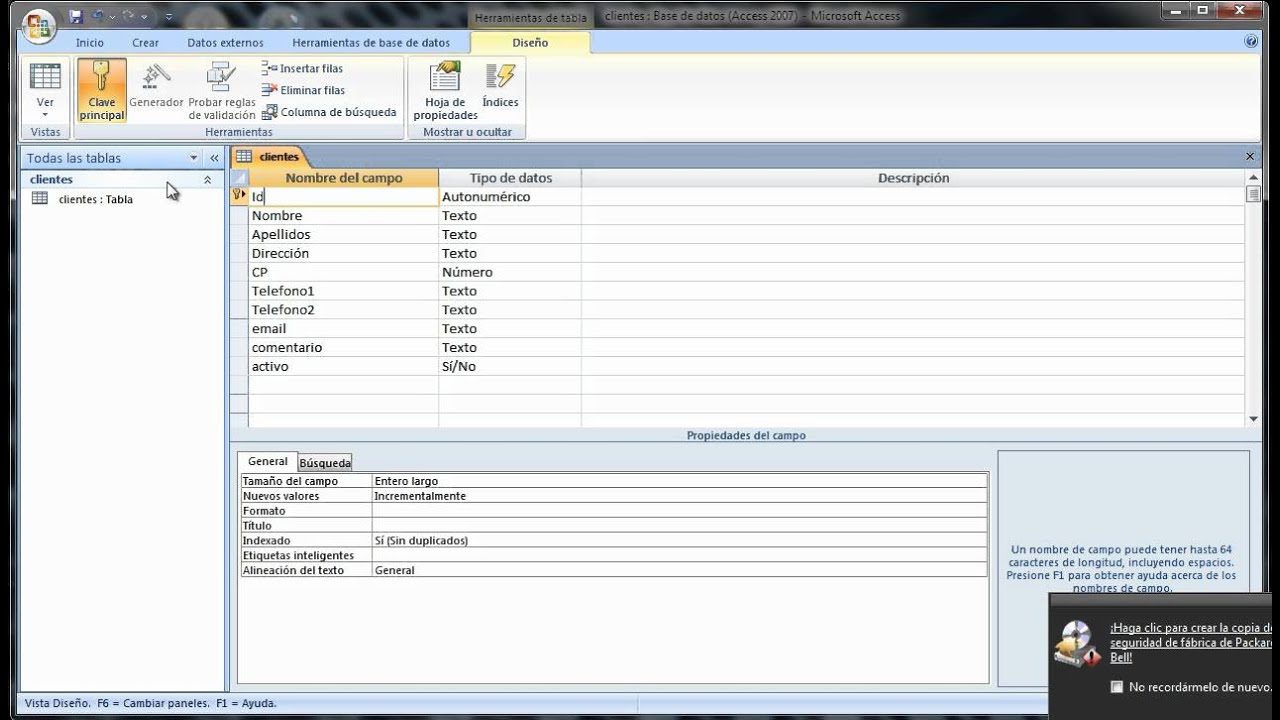
Task: Click Eliminar filas
Action: tap(304, 90)
